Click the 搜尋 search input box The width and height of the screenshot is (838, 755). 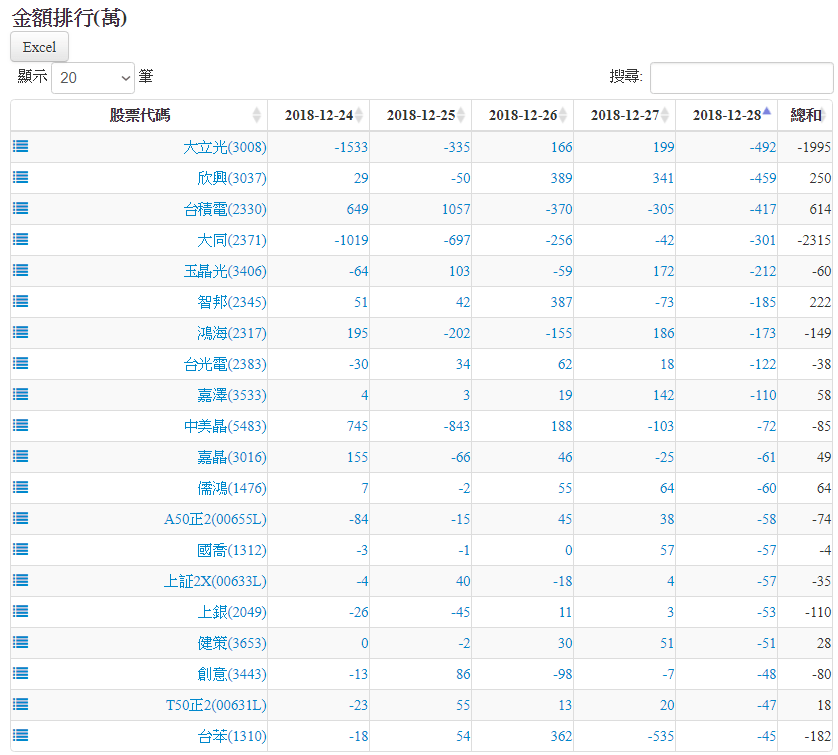(x=741, y=77)
